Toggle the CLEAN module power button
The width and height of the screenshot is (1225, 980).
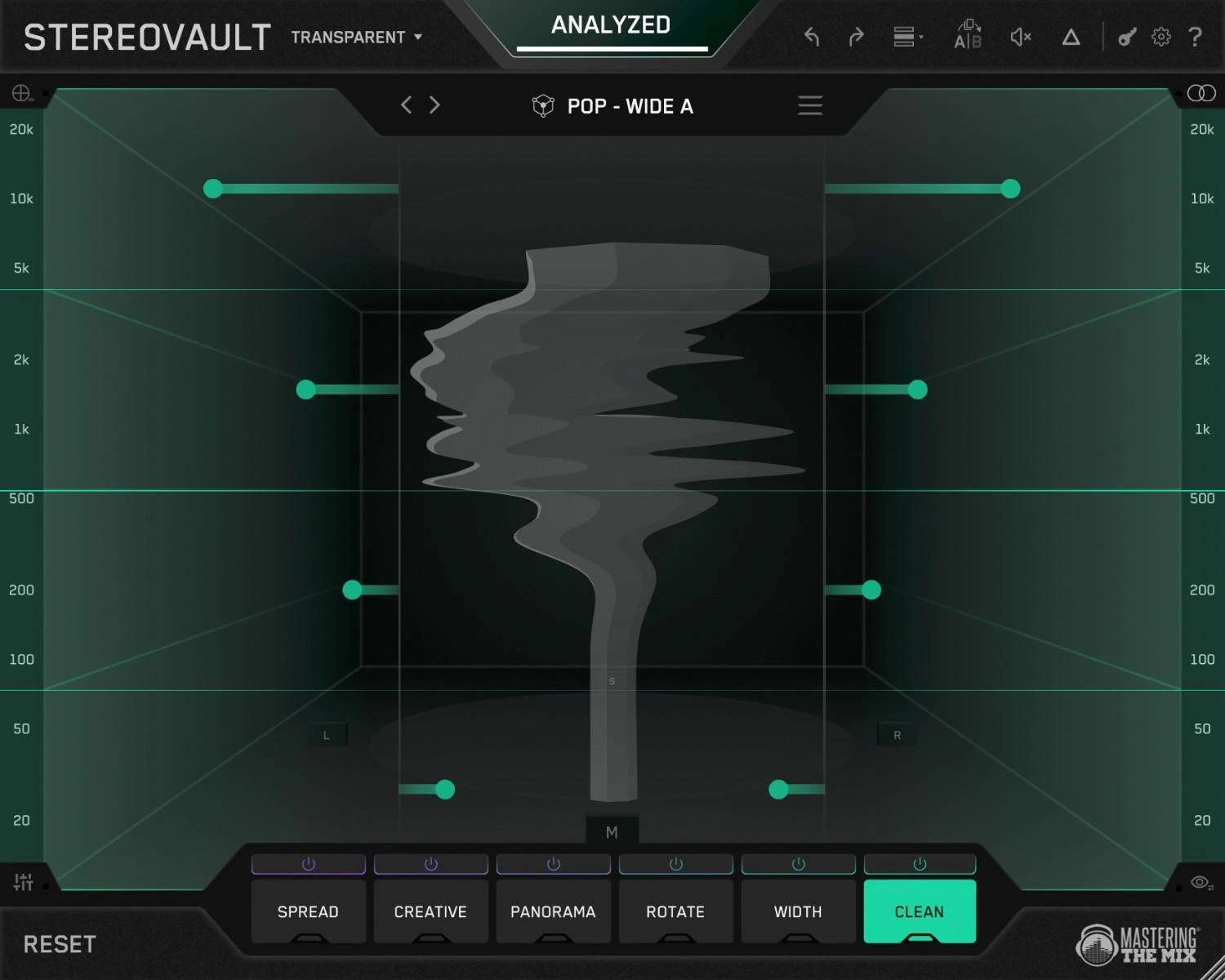pos(920,864)
